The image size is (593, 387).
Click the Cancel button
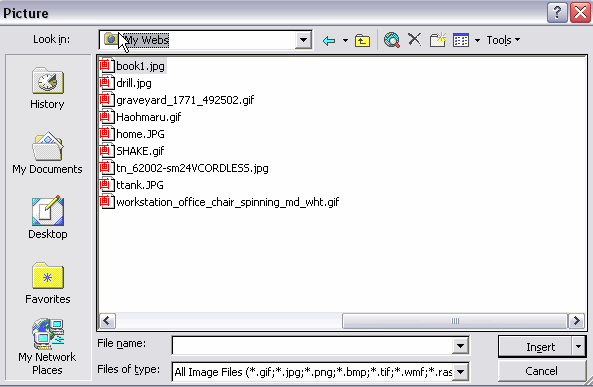pos(541,371)
